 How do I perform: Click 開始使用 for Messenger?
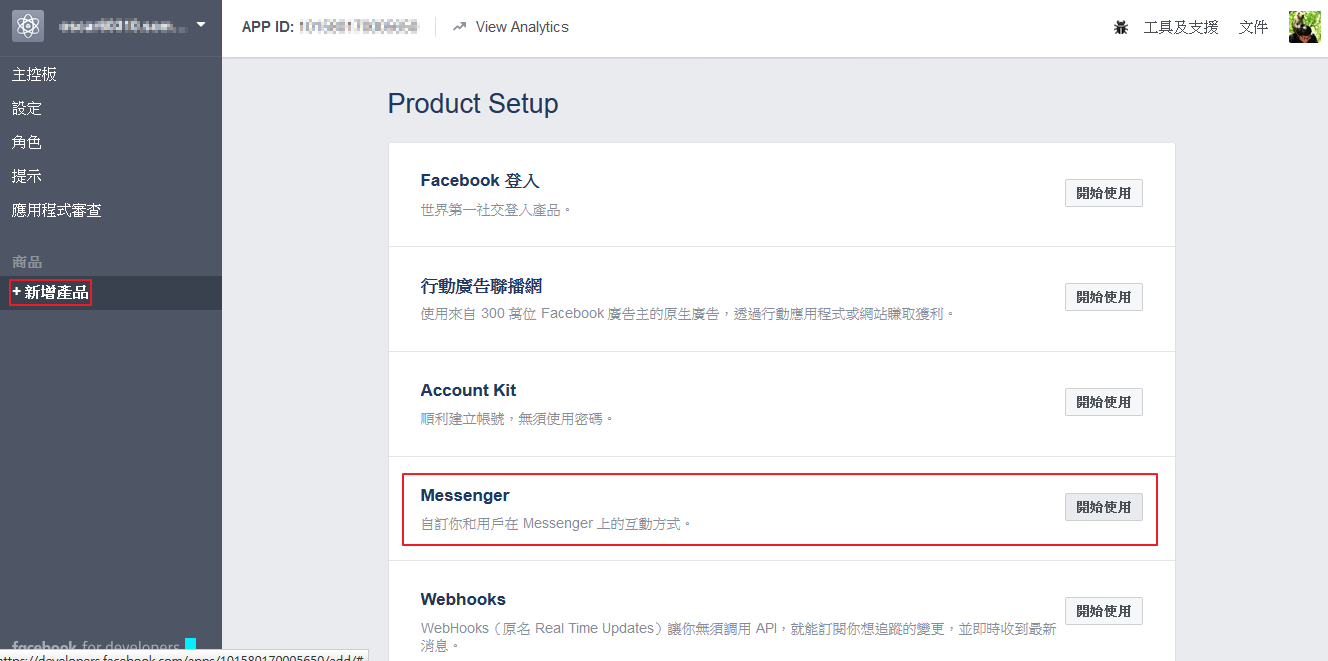[1103, 507]
